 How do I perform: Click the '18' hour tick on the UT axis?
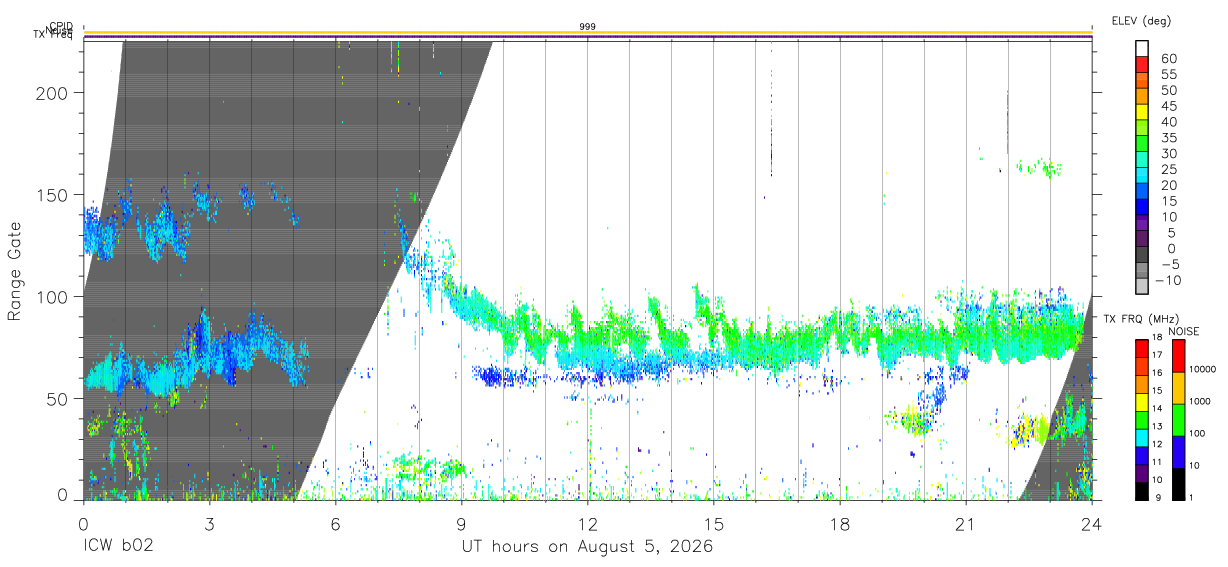840,524
